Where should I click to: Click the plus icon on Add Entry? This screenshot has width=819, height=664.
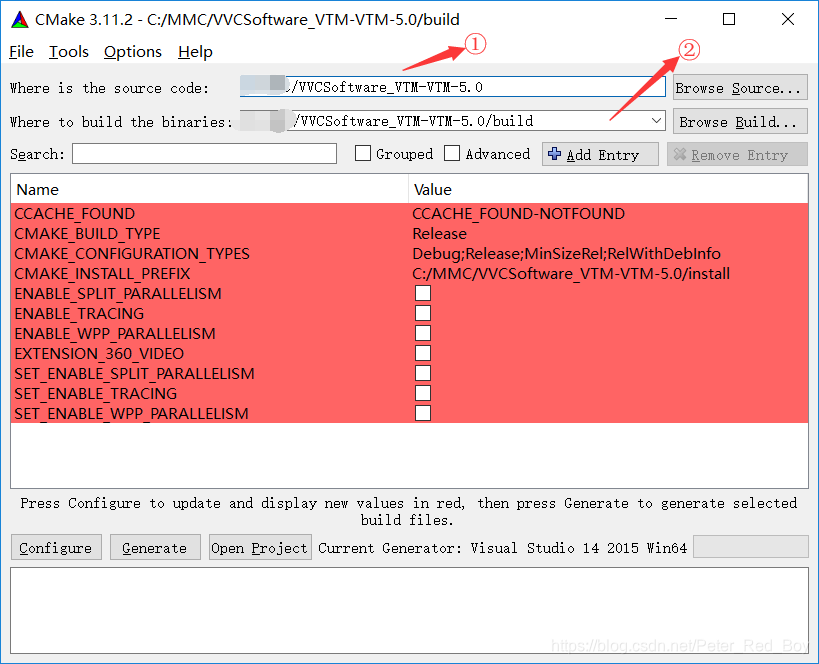coord(555,154)
